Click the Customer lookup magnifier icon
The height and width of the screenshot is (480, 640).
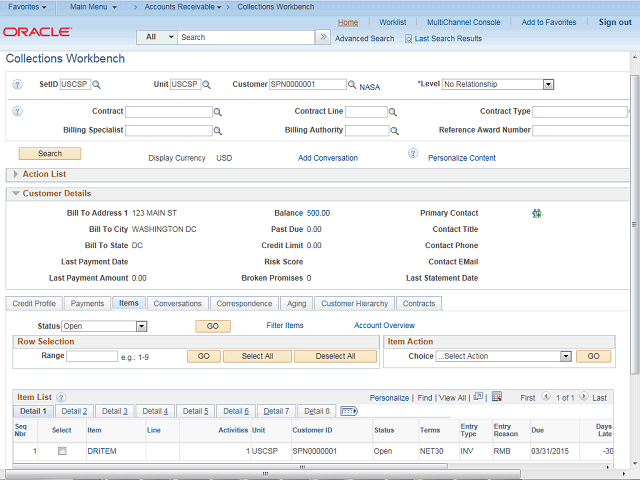click(x=353, y=85)
